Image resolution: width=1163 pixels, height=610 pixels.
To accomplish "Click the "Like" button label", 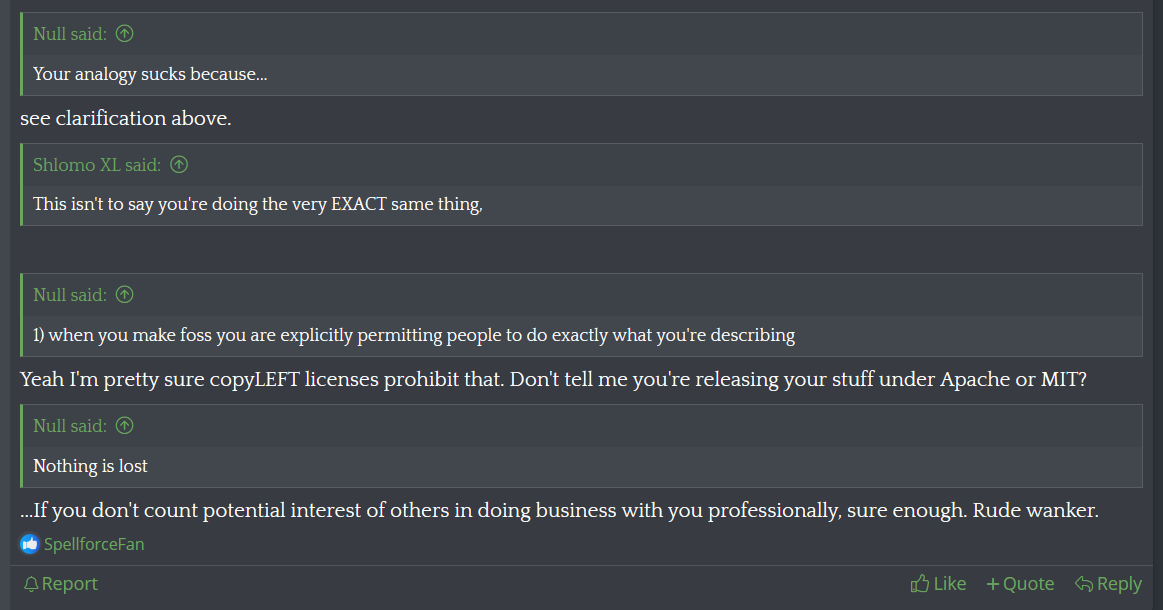I will [x=949, y=584].
